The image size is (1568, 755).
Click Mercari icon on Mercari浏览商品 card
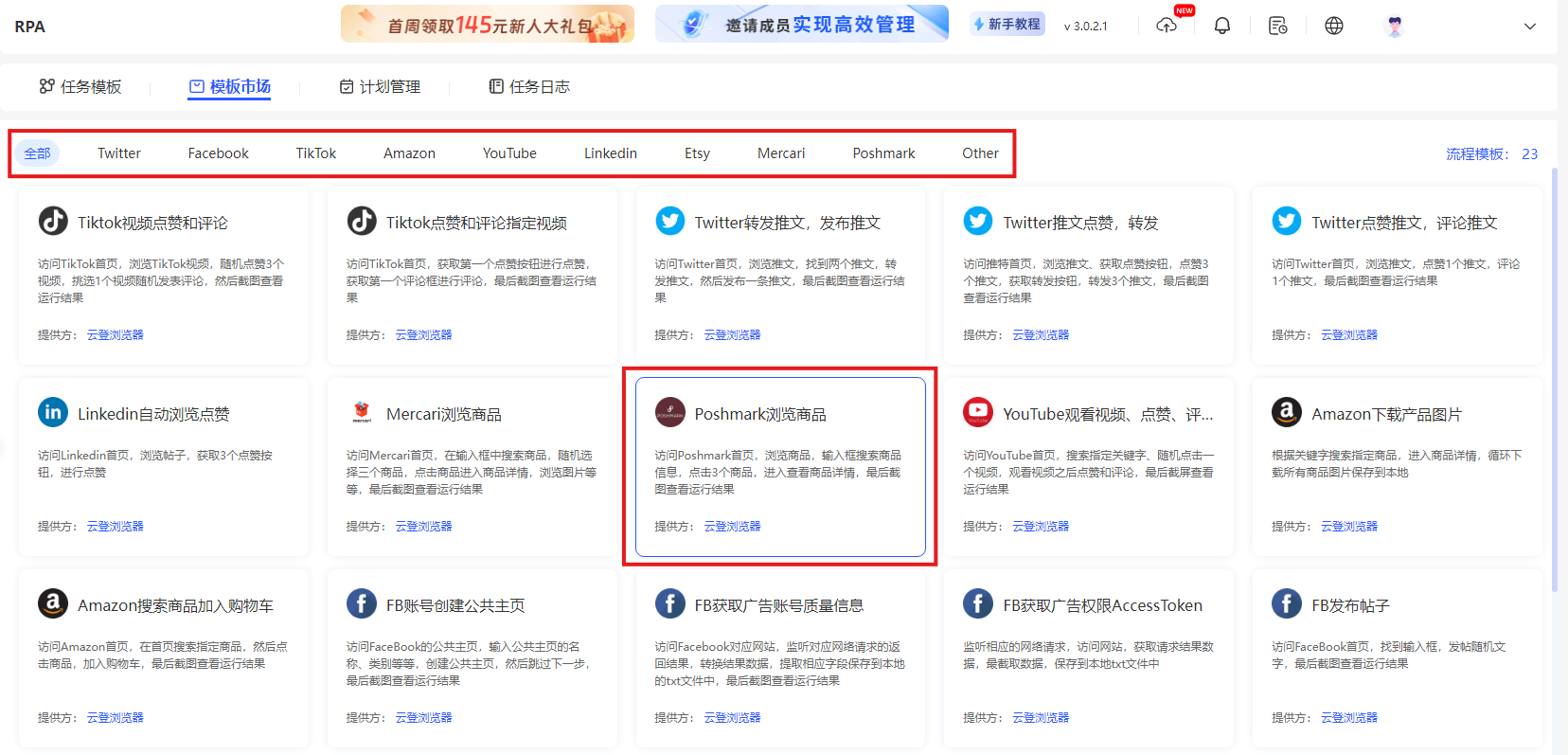click(x=362, y=412)
